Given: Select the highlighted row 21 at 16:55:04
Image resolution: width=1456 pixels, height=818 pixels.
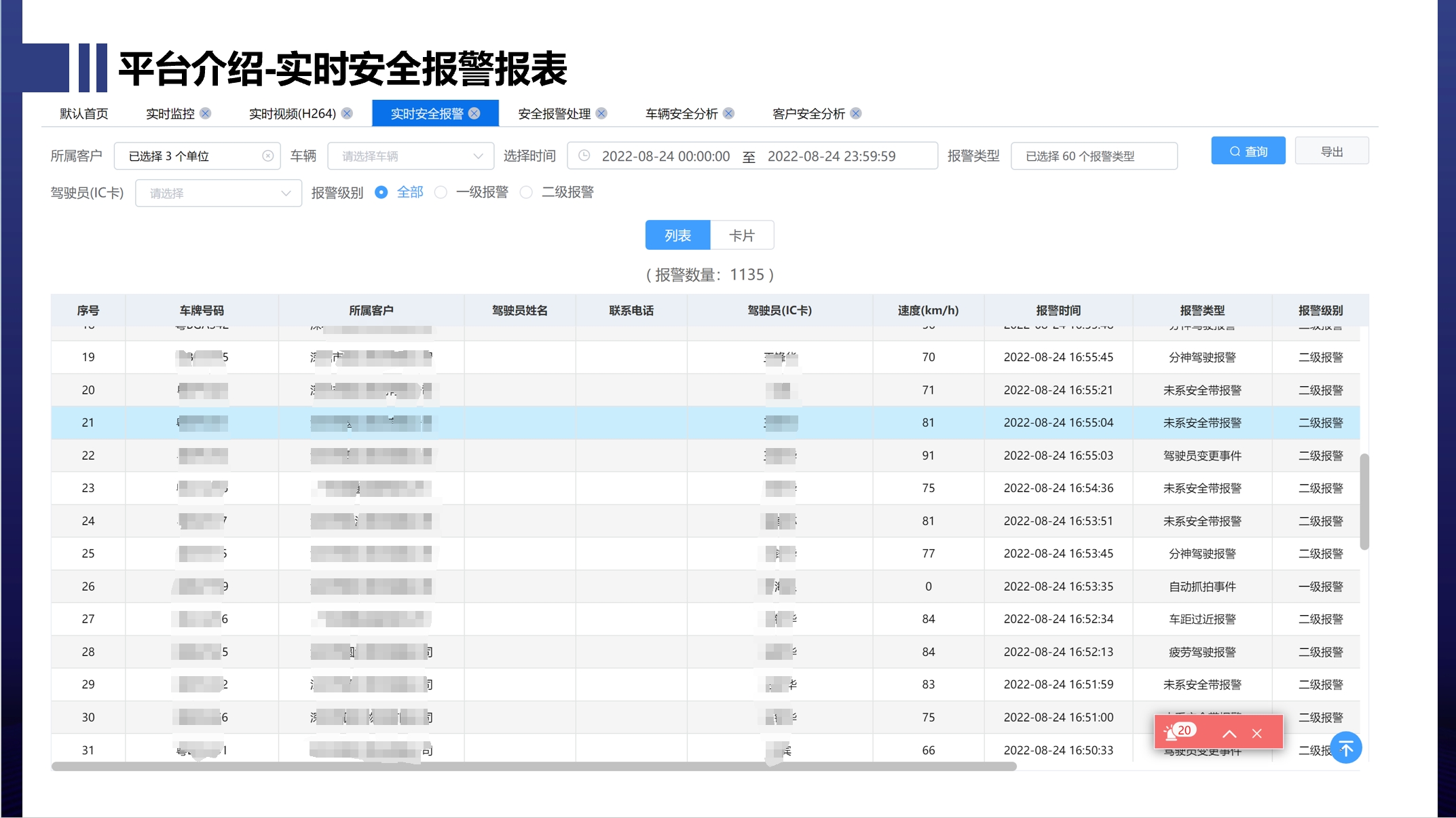Looking at the screenshot, I should 706,422.
